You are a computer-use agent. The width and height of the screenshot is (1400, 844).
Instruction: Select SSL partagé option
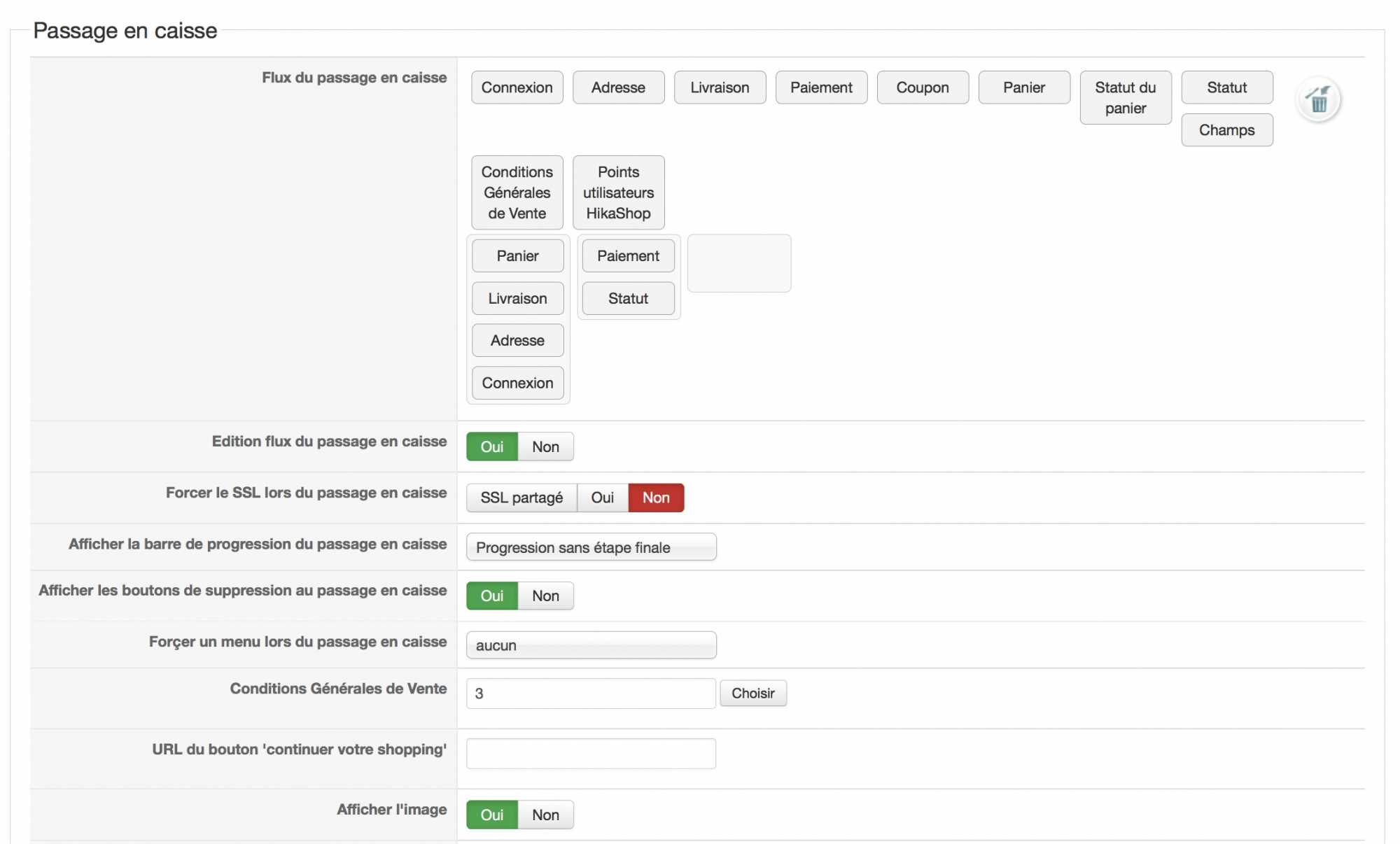click(521, 498)
